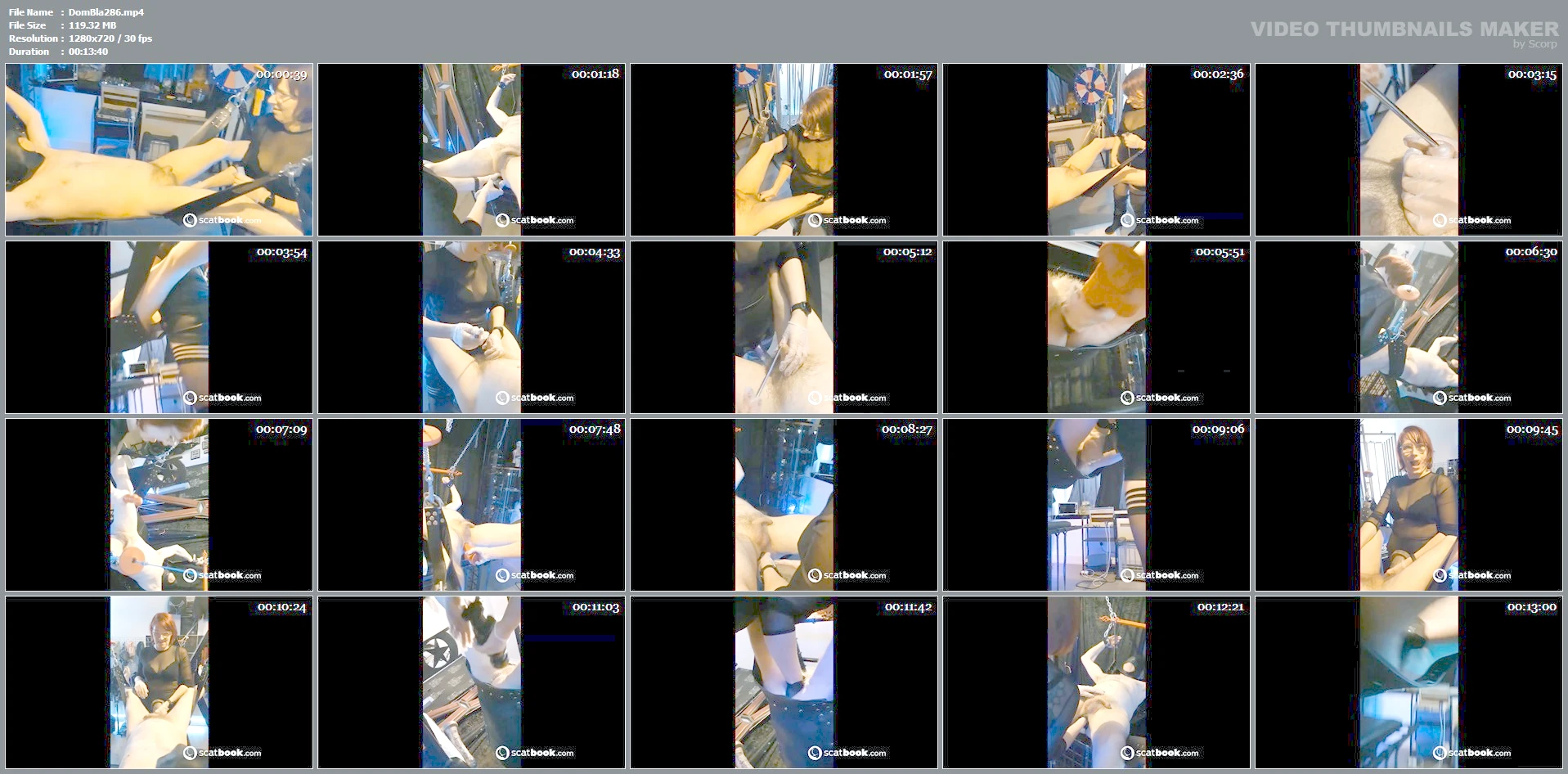Viewport: 1568px width, 774px height.
Task: Click the thumbnail marked 00:10:24
Action: (159, 682)
